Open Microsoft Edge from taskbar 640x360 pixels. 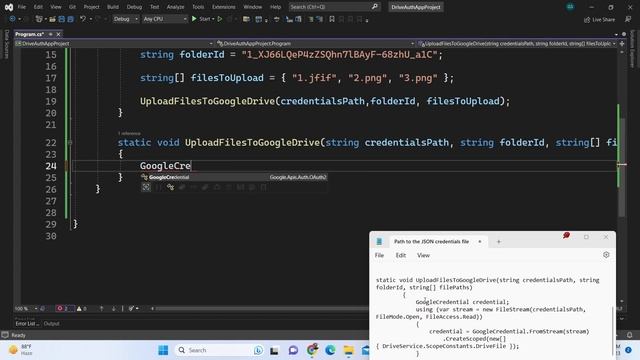coord(330,350)
